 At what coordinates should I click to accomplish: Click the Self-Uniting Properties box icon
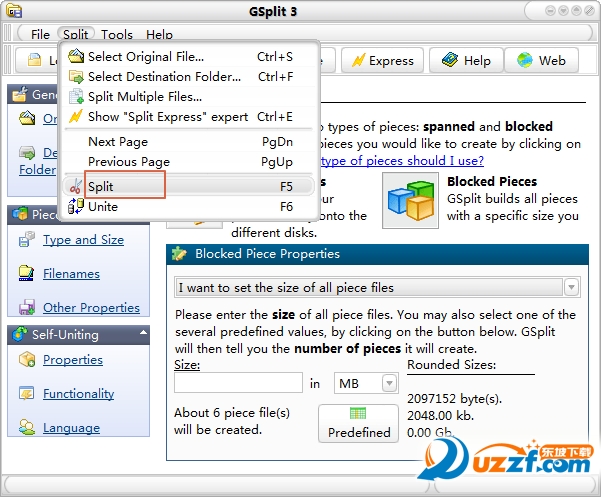(27, 359)
